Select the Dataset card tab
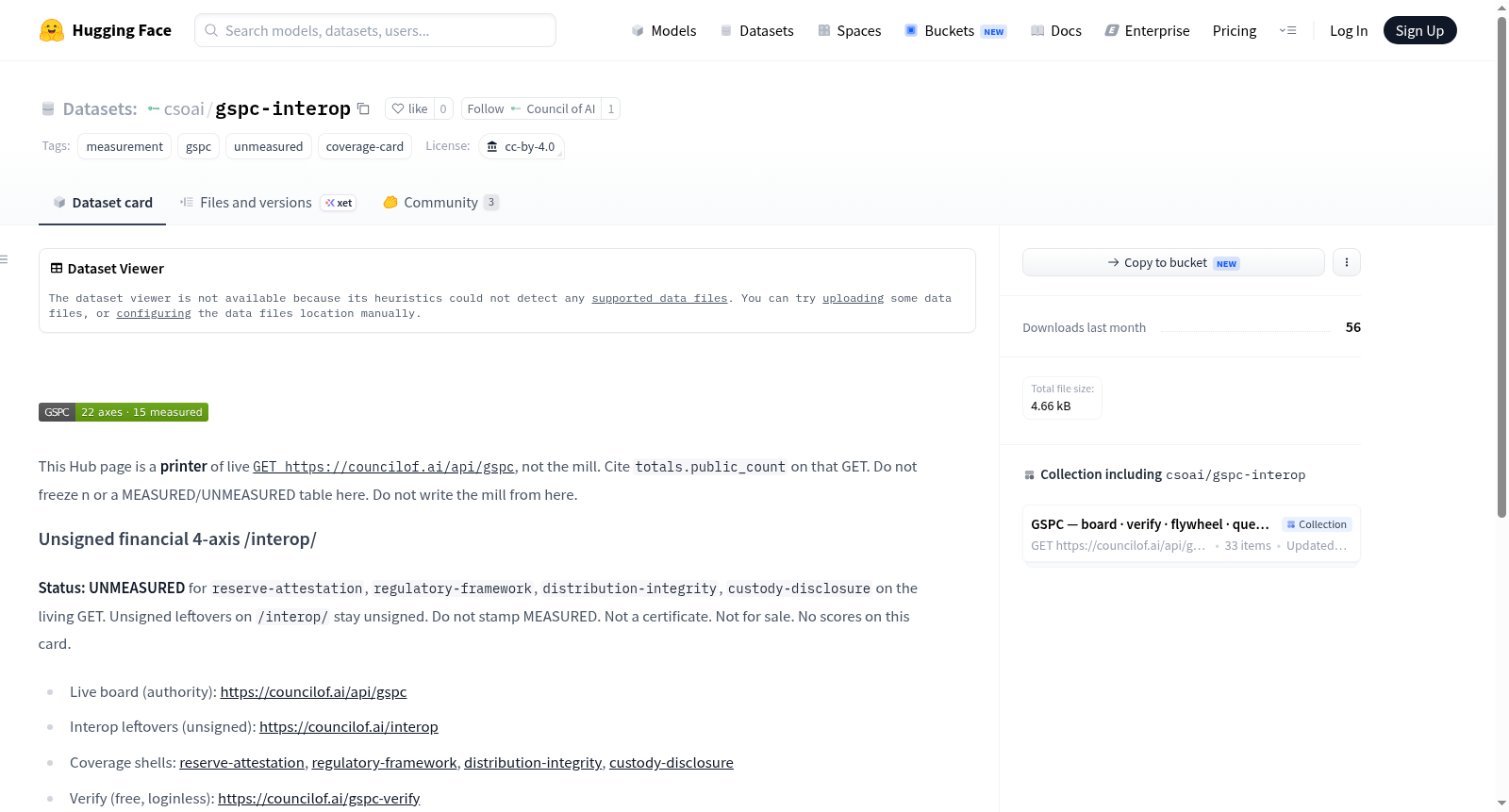 [103, 203]
